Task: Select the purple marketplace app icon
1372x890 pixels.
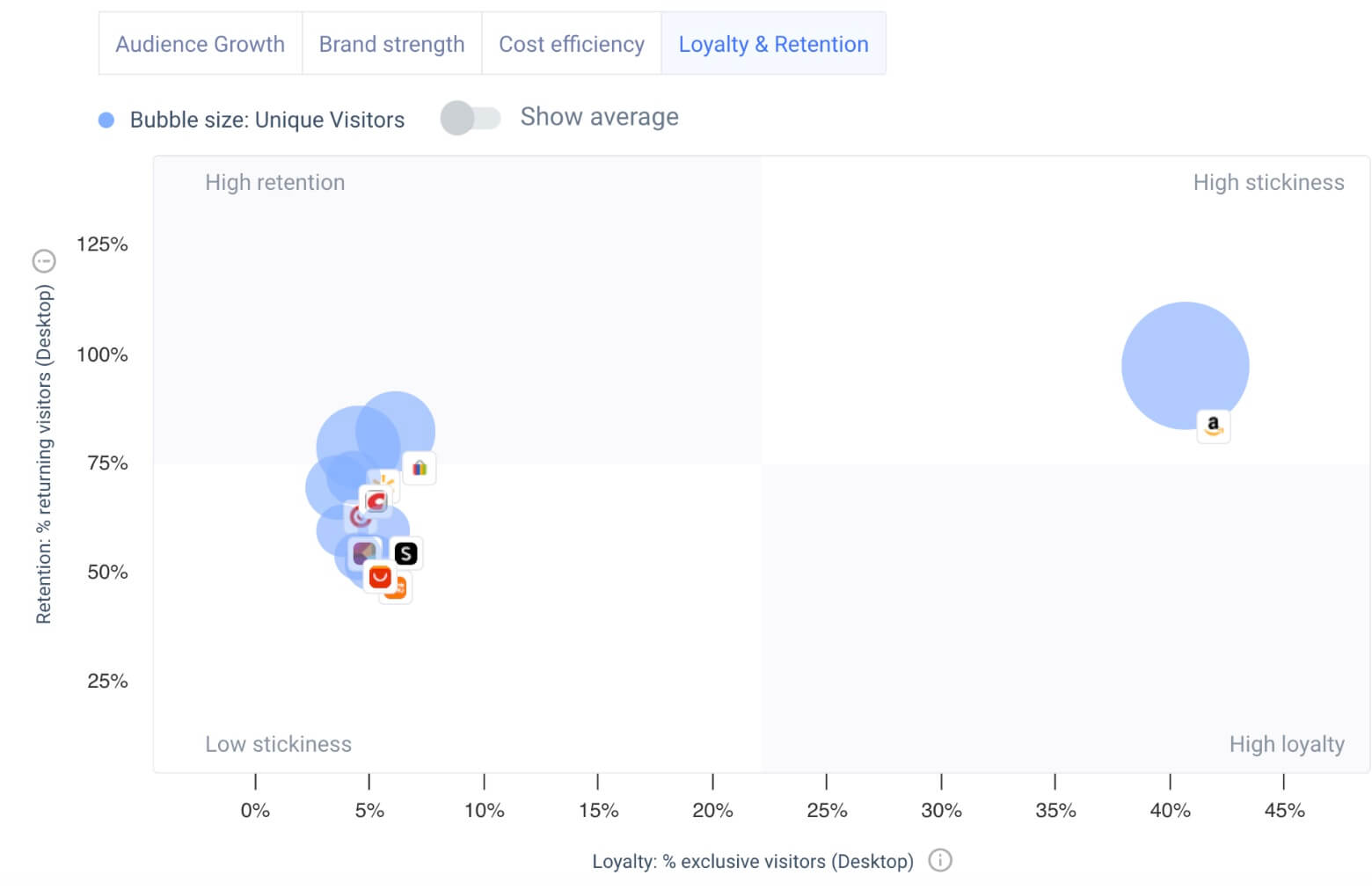Action: coord(363,552)
